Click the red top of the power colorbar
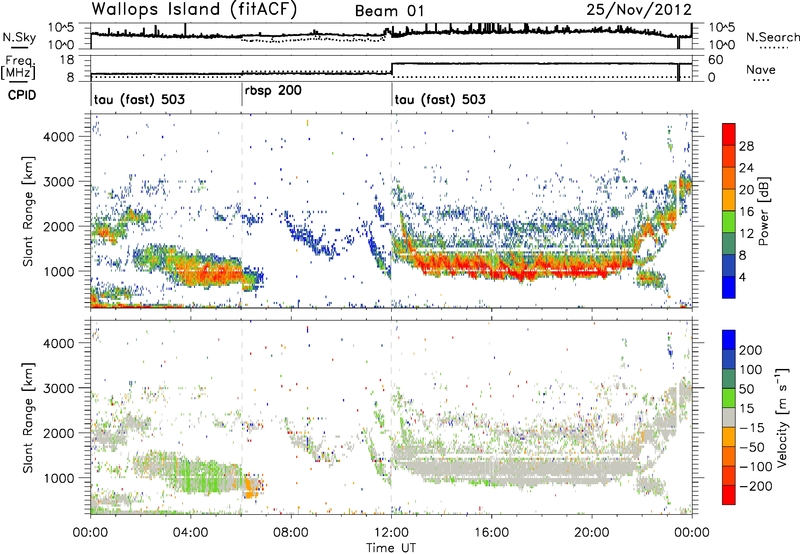Screen dimensions: 800x554 coord(729,132)
